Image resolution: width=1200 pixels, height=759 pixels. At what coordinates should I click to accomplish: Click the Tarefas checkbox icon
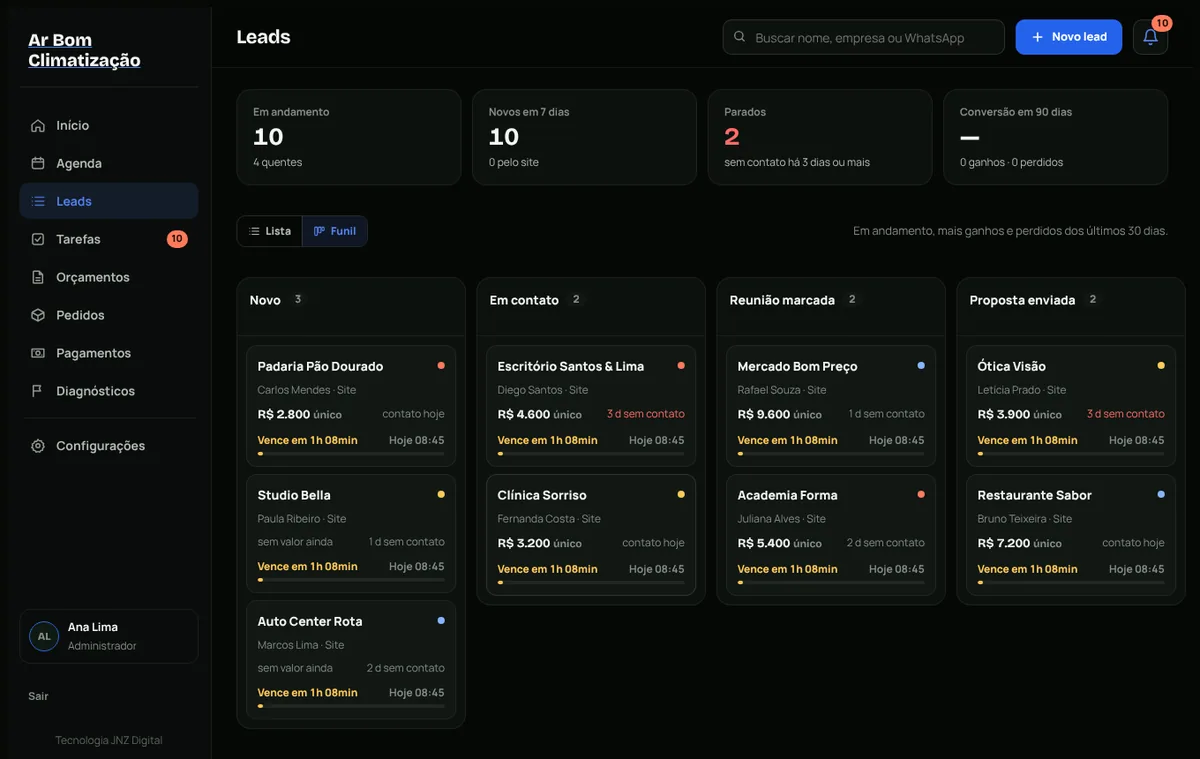pyautogui.click(x=38, y=240)
